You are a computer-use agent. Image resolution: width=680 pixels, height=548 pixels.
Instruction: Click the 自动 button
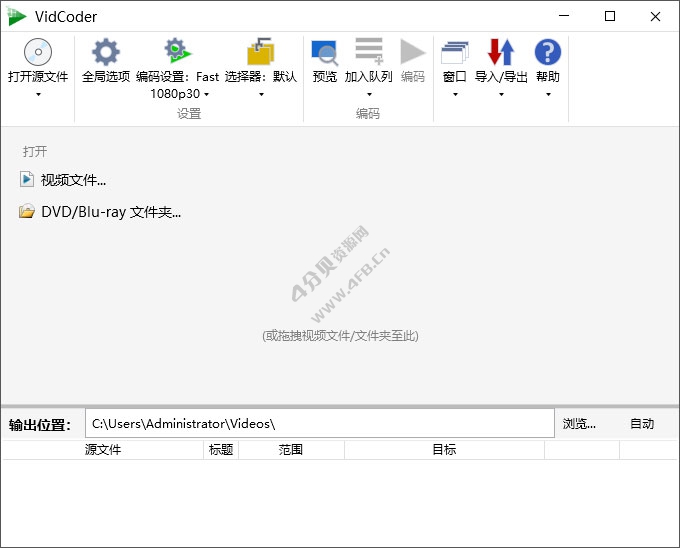[642, 424]
